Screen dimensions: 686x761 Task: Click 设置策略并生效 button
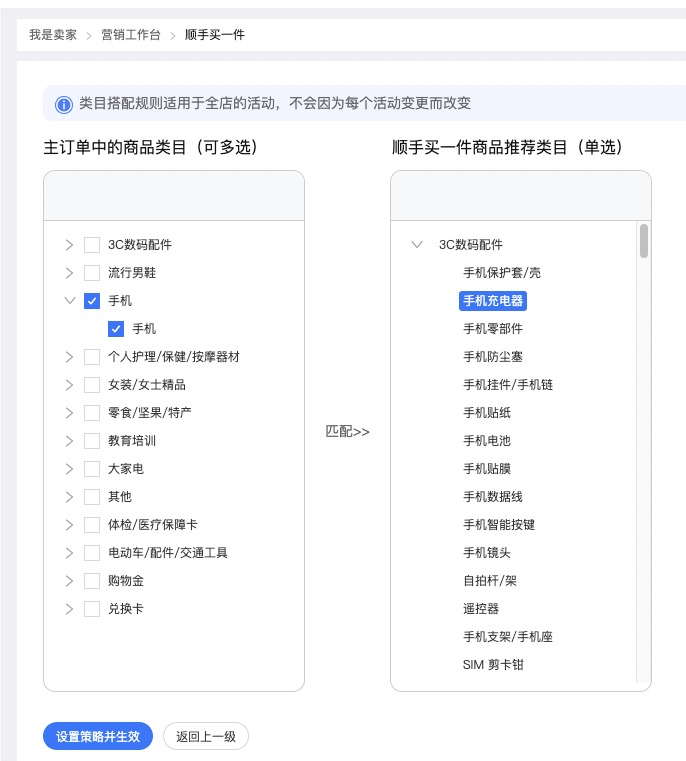(98, 736)
